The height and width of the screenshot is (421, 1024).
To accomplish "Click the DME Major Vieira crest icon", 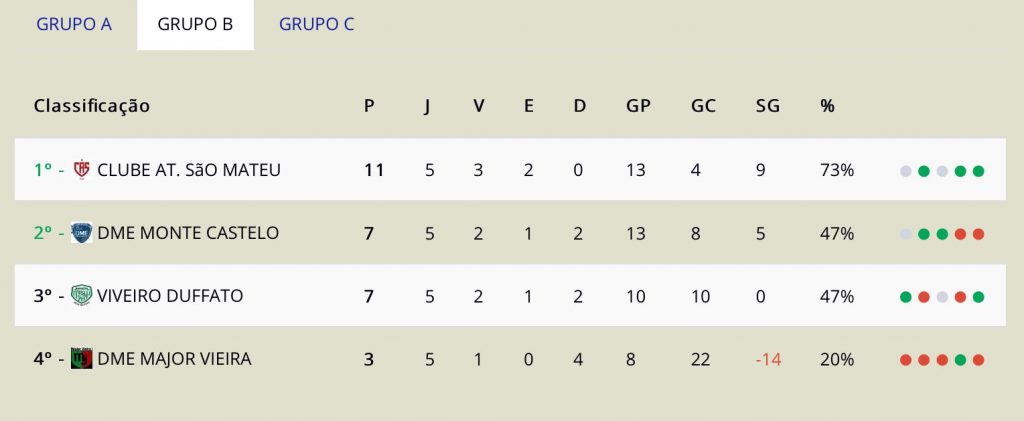I will tap(82, 358).
